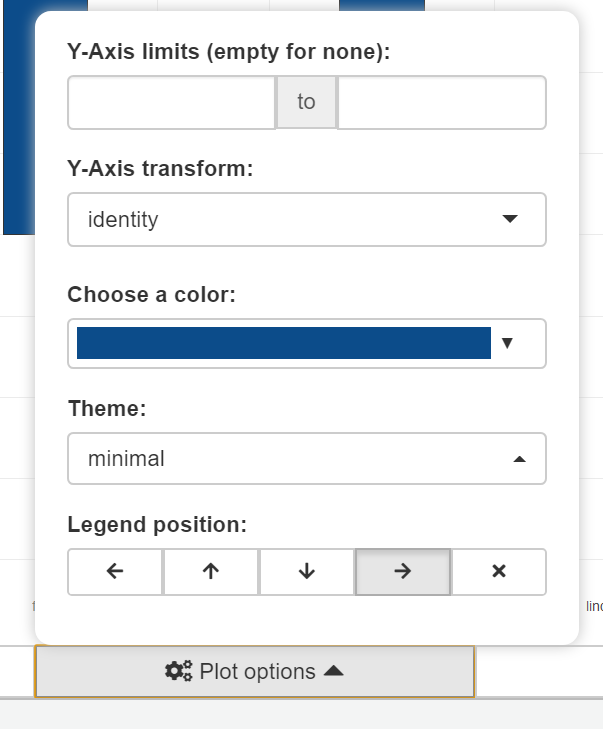Viewport: 603px width, 729px height.
Task: Focus the Y-Axis lower limit field
Action: point(171,102)
